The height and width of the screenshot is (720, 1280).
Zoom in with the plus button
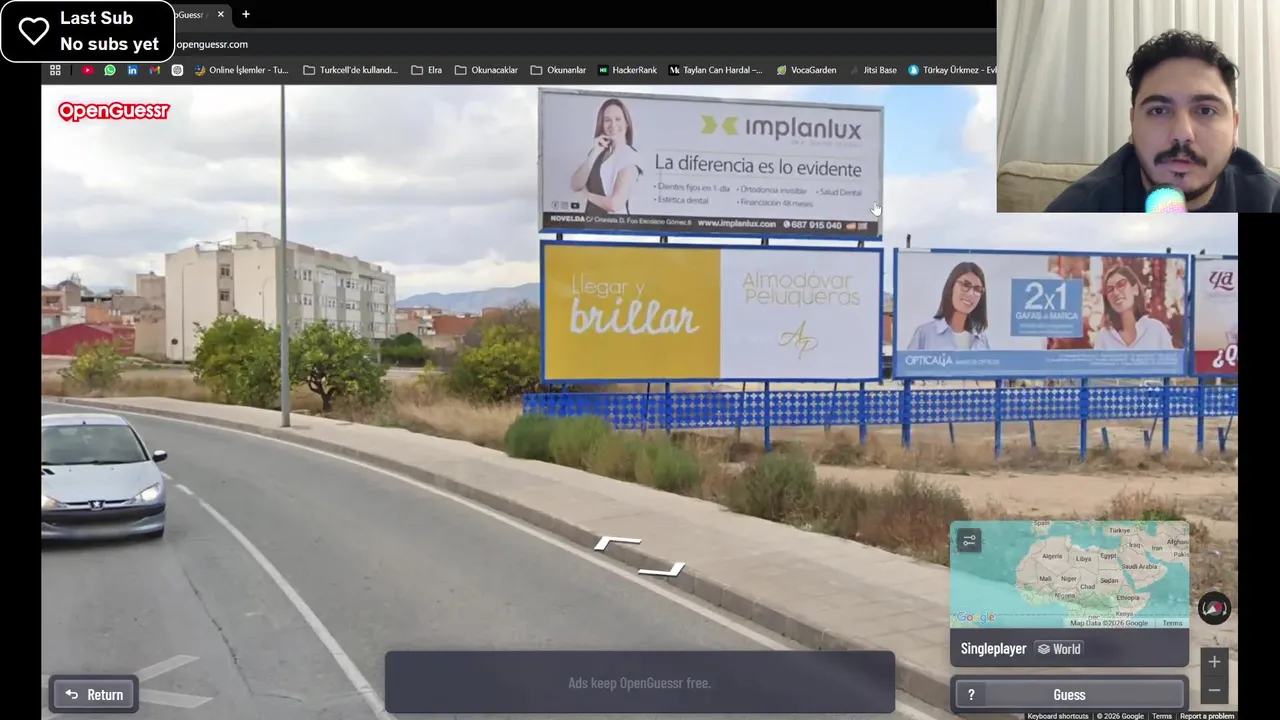tap(1214, 661)
